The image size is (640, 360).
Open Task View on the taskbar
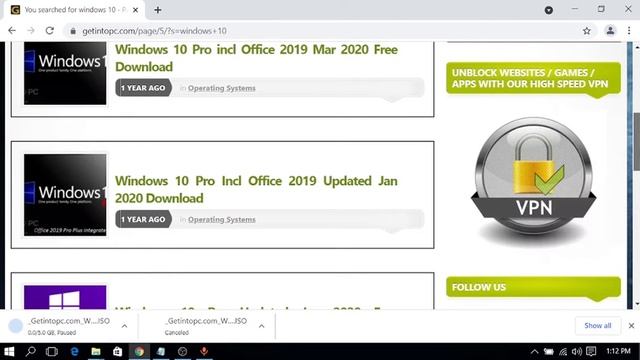[52, 351]
